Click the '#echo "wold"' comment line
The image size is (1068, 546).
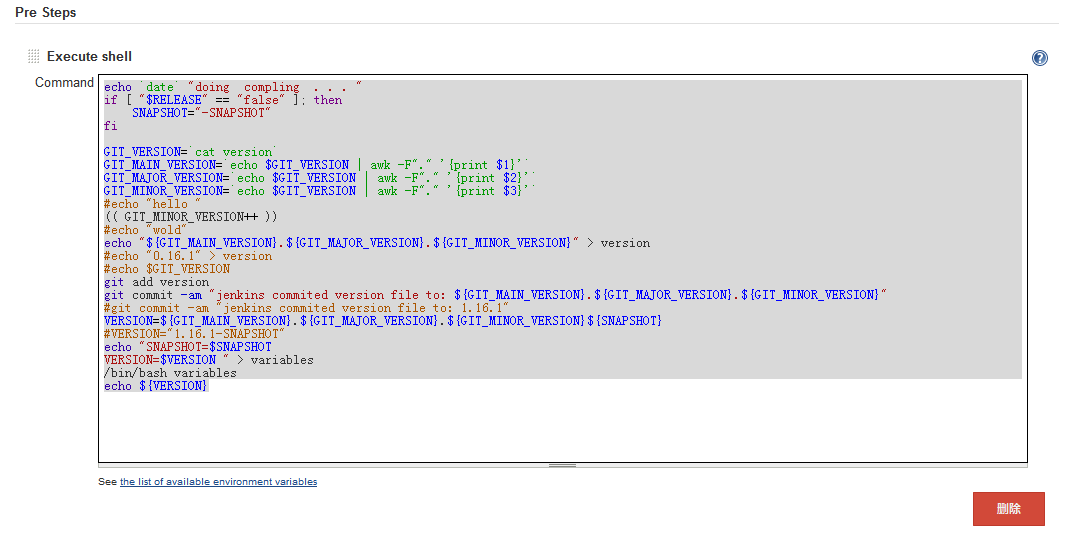tap(145, 230)
